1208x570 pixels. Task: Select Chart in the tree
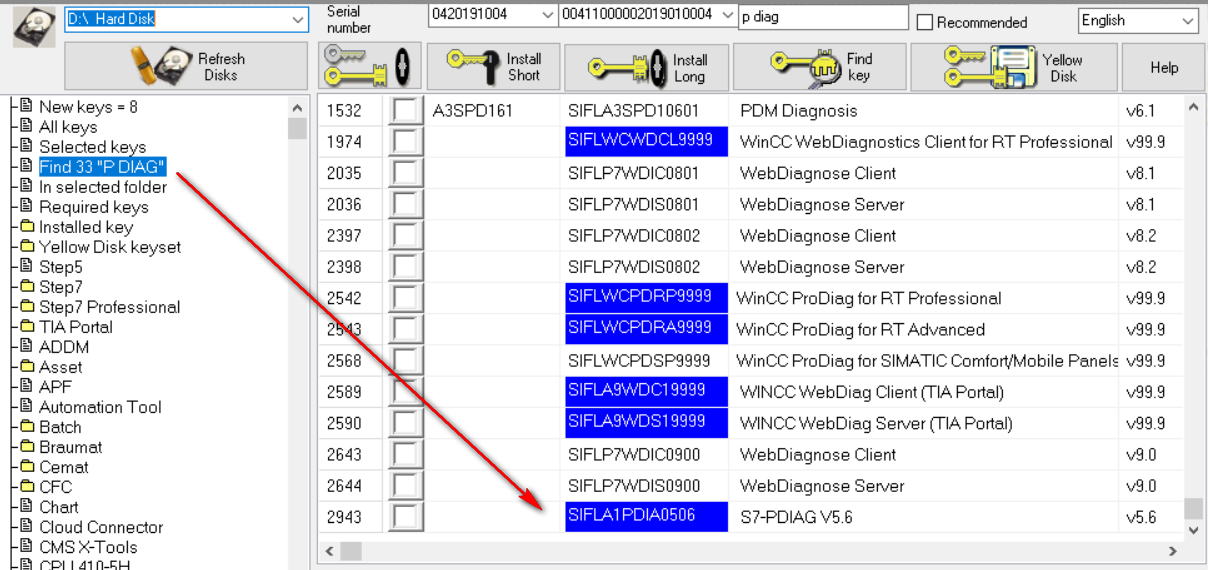[58, 507]
